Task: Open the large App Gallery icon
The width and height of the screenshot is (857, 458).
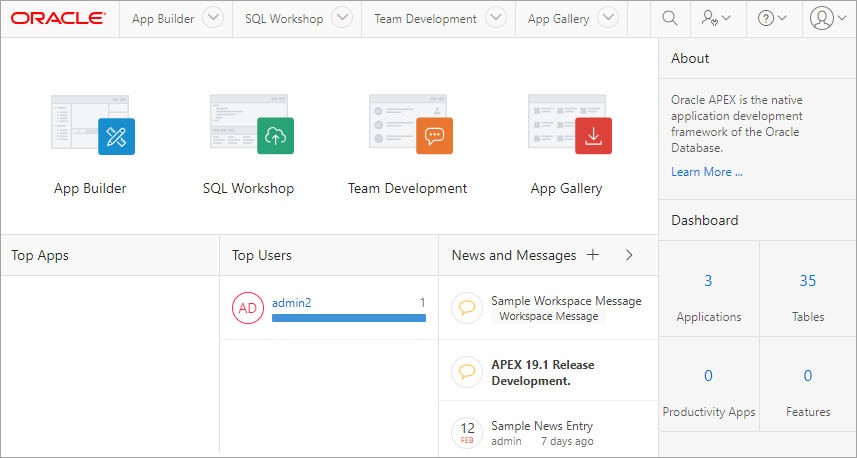Action: tap(570, 125)
